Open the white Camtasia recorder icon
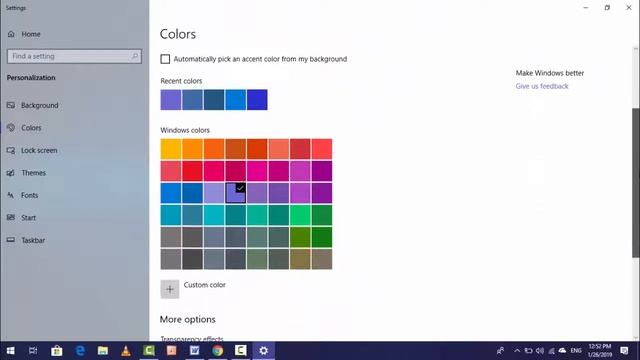 point(240,351)
